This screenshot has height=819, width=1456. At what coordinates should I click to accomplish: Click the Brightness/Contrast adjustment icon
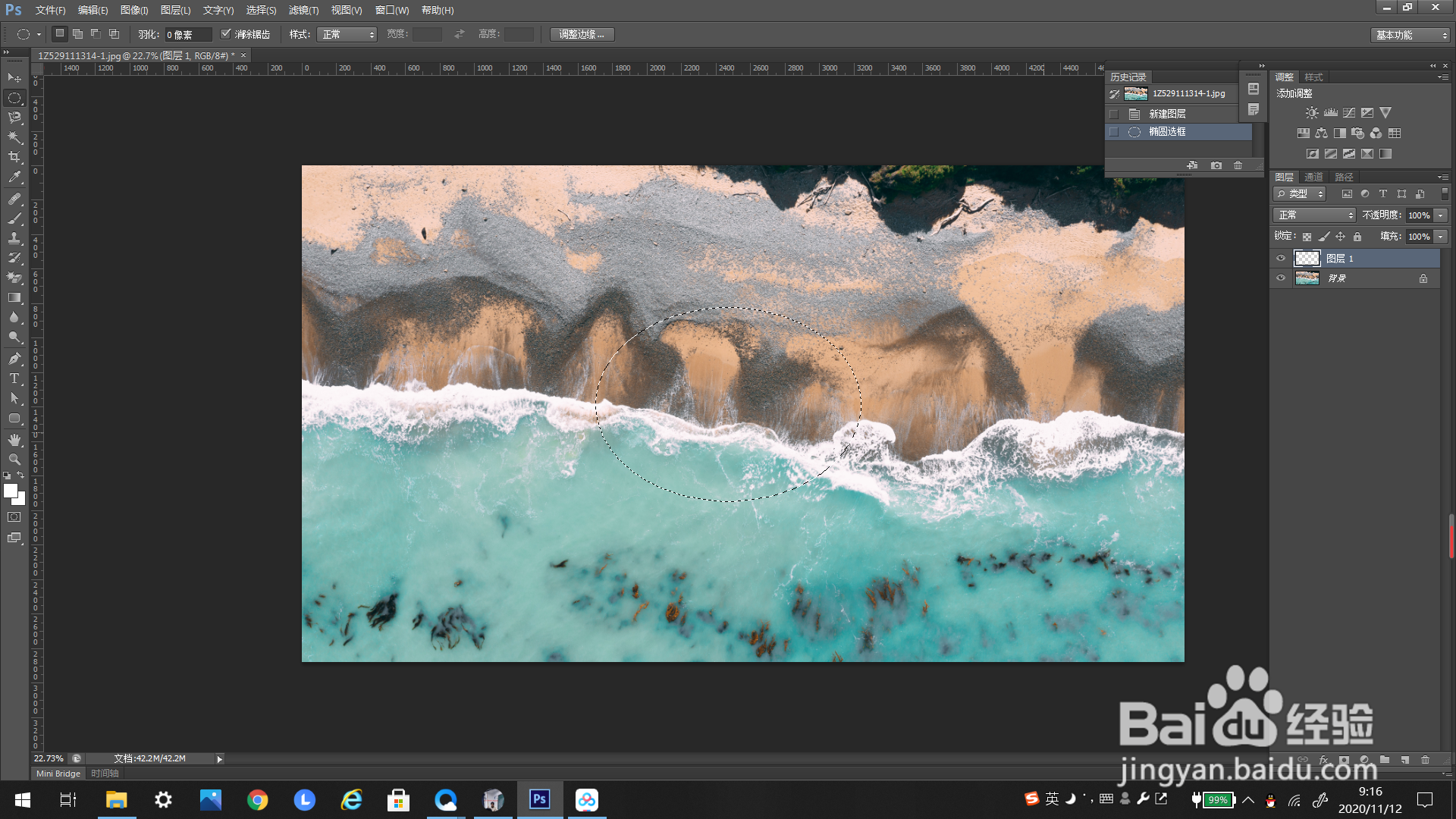click(1312, 113)
